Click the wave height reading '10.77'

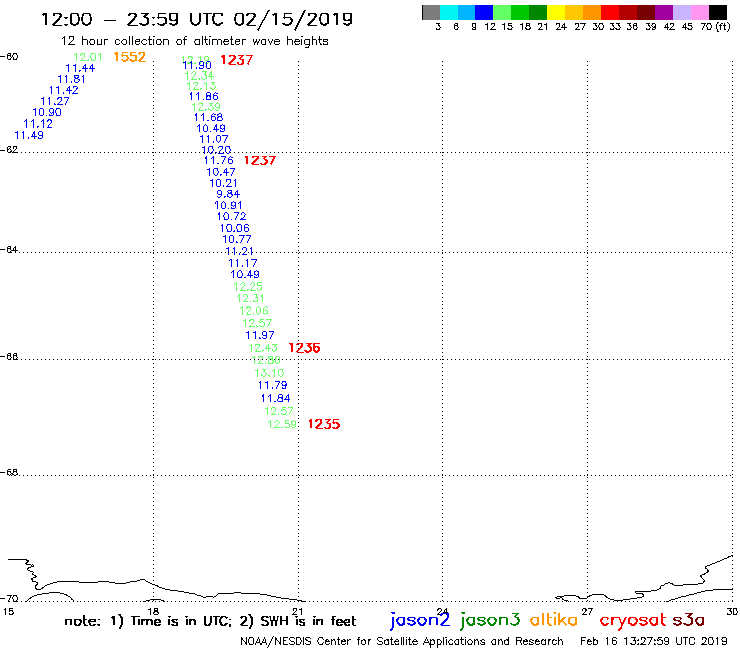(237, 239)
